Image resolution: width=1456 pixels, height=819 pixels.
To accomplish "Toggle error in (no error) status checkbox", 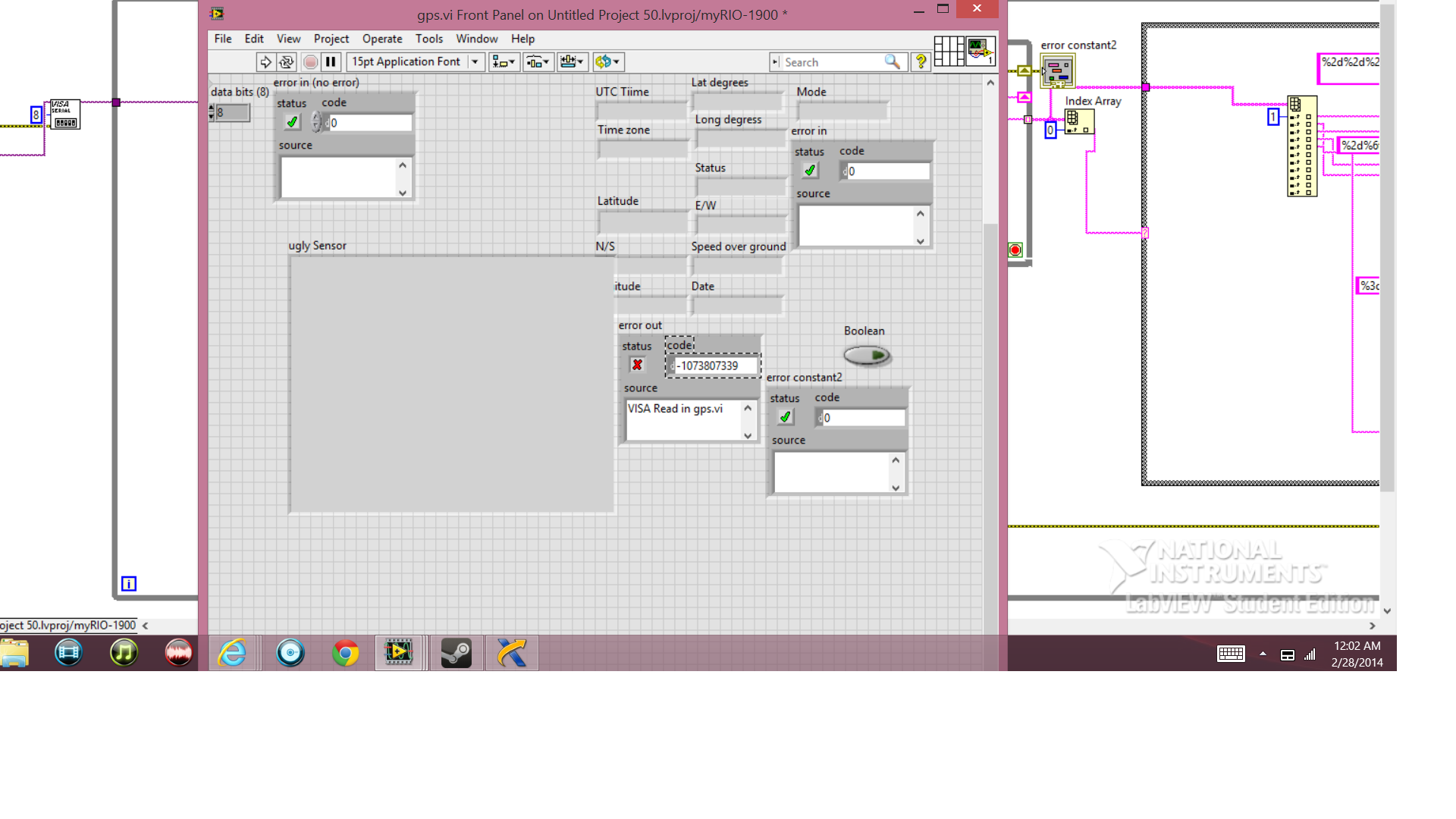I will [292, 122].
